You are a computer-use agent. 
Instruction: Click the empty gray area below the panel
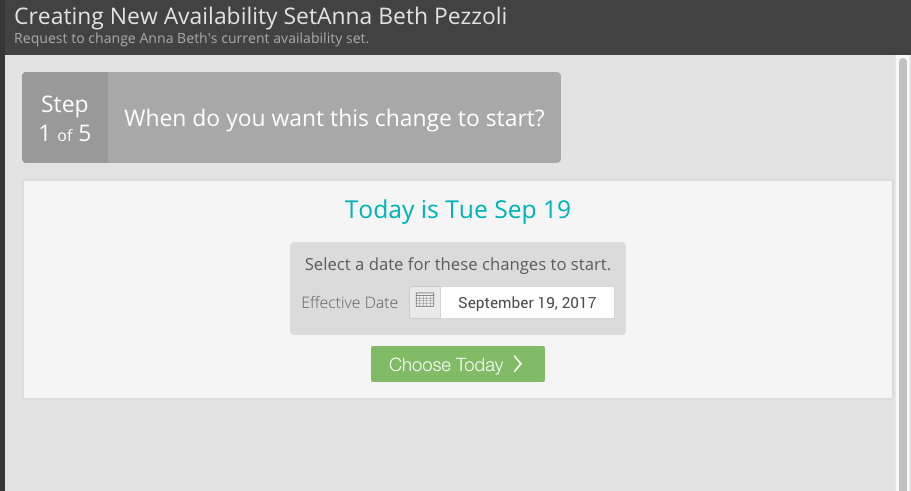coord(451,445)
